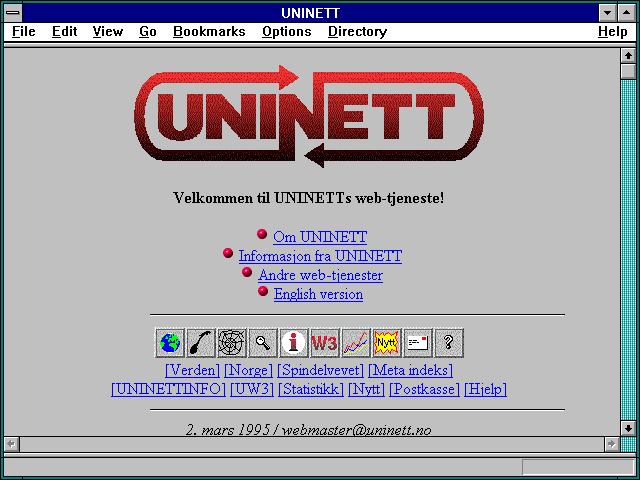
Task: Open the Directory menu
Action: pos(358,31)
